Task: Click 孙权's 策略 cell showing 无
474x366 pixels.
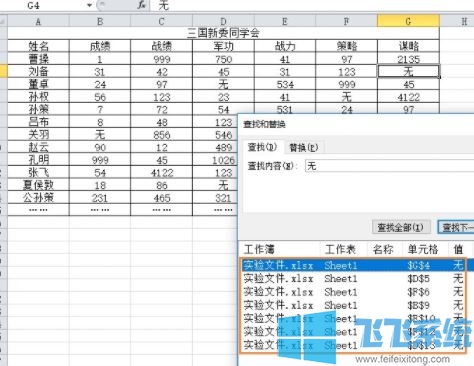Action: tap(347, 97)
